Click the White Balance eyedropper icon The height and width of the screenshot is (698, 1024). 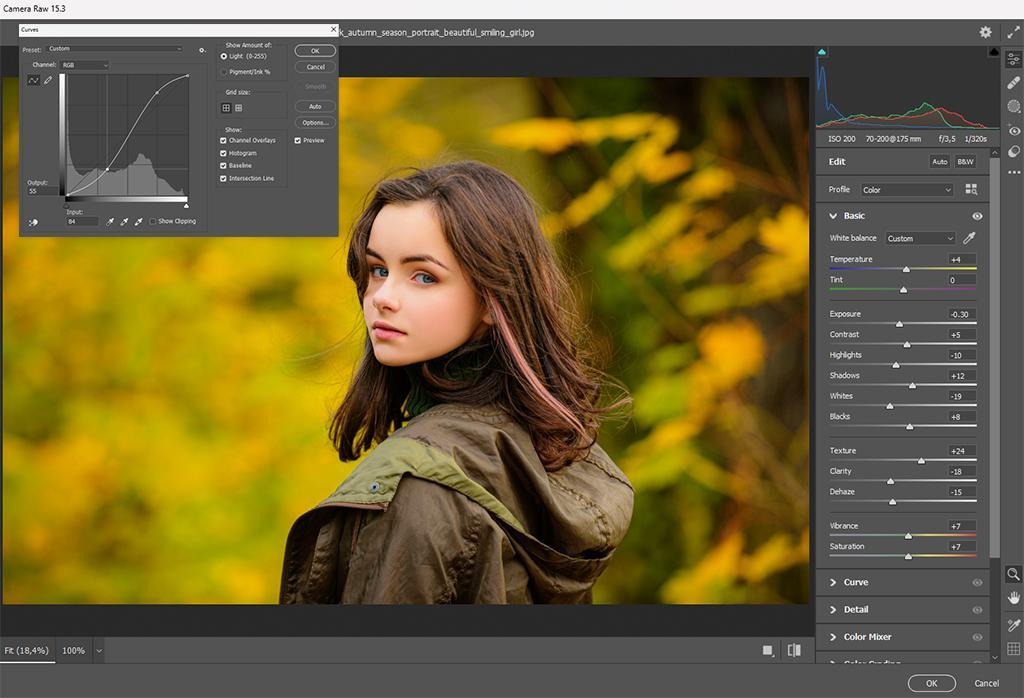click(968, 238)
